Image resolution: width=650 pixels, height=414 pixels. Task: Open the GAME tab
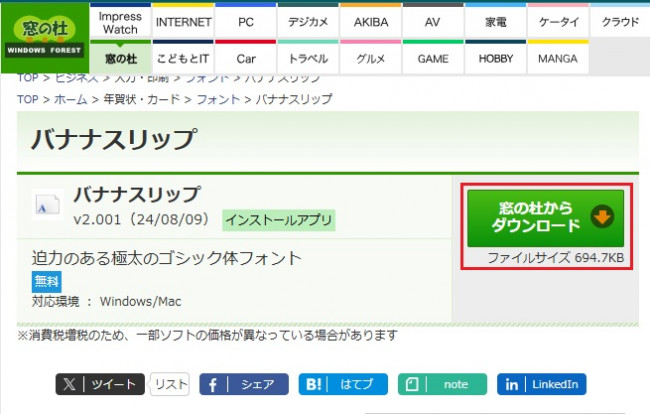432,58
